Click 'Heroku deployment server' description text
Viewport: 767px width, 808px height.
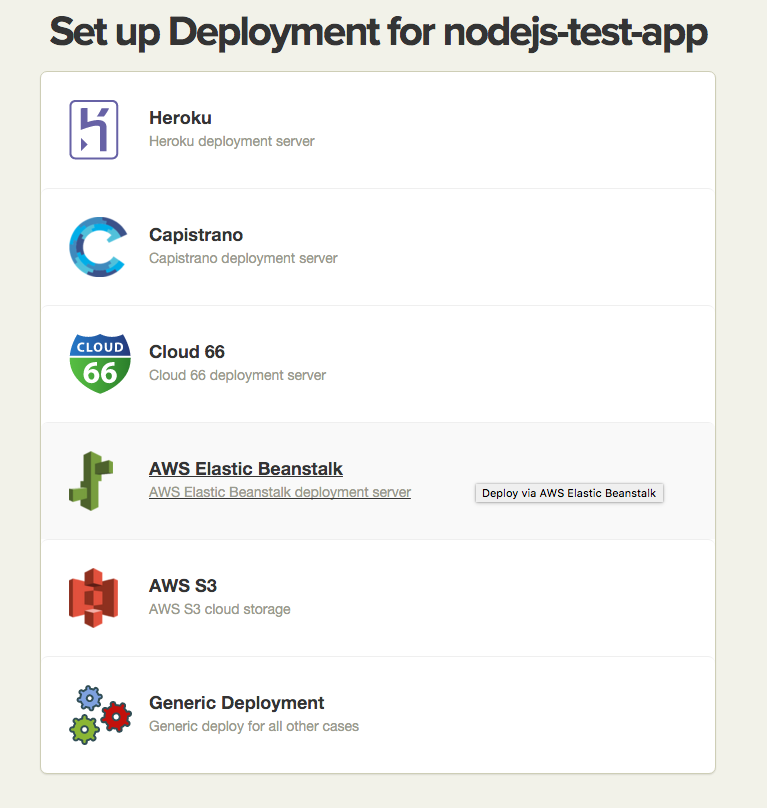coord(232,141)
